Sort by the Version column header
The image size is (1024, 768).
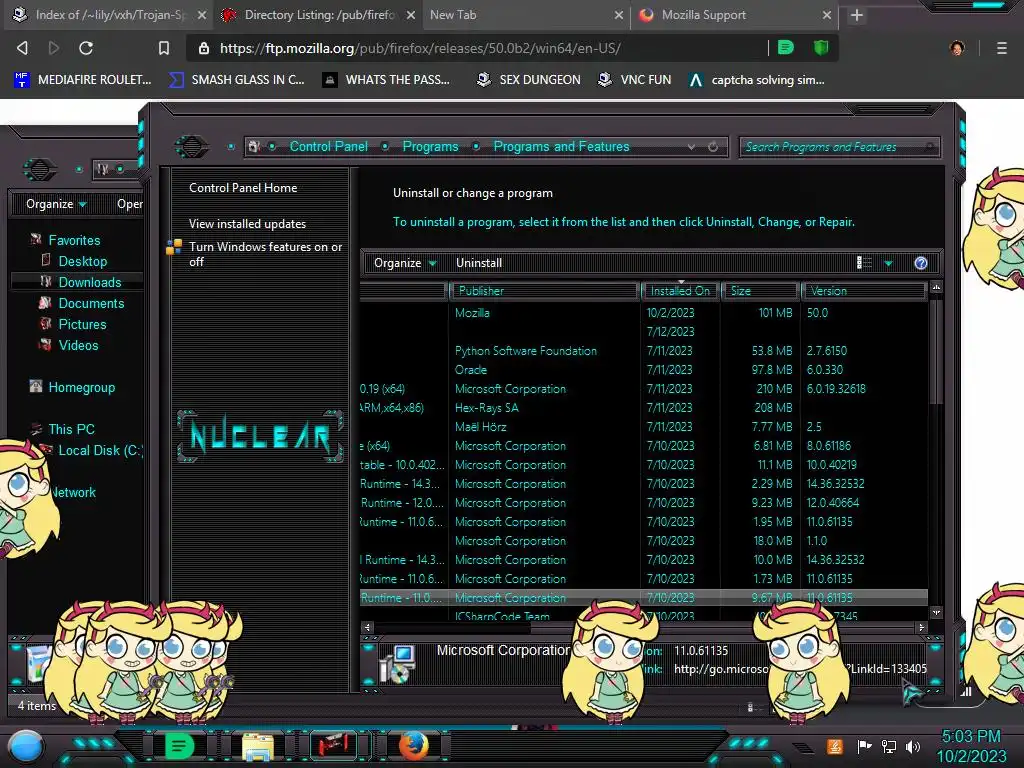(864, 291)
